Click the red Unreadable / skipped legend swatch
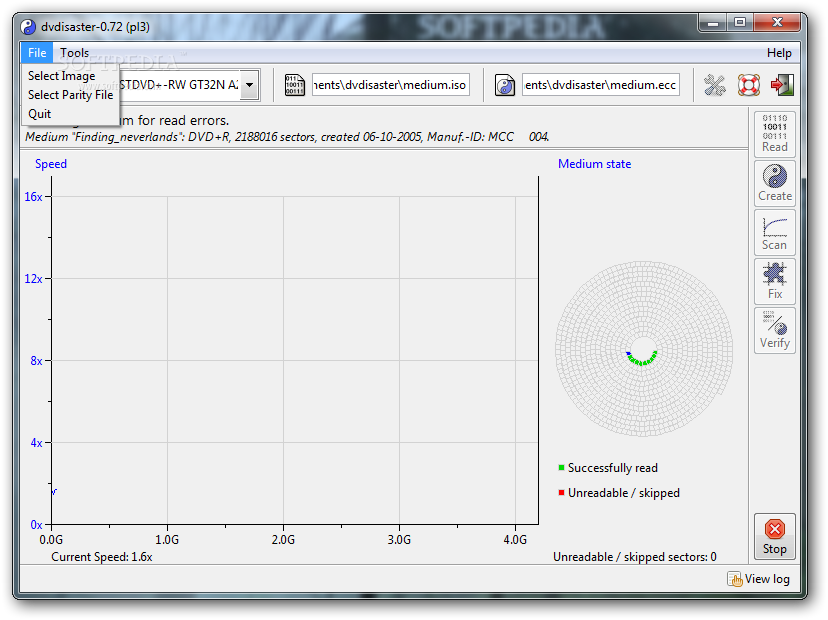This screenshot has width=828, height=620. (561, 493)
